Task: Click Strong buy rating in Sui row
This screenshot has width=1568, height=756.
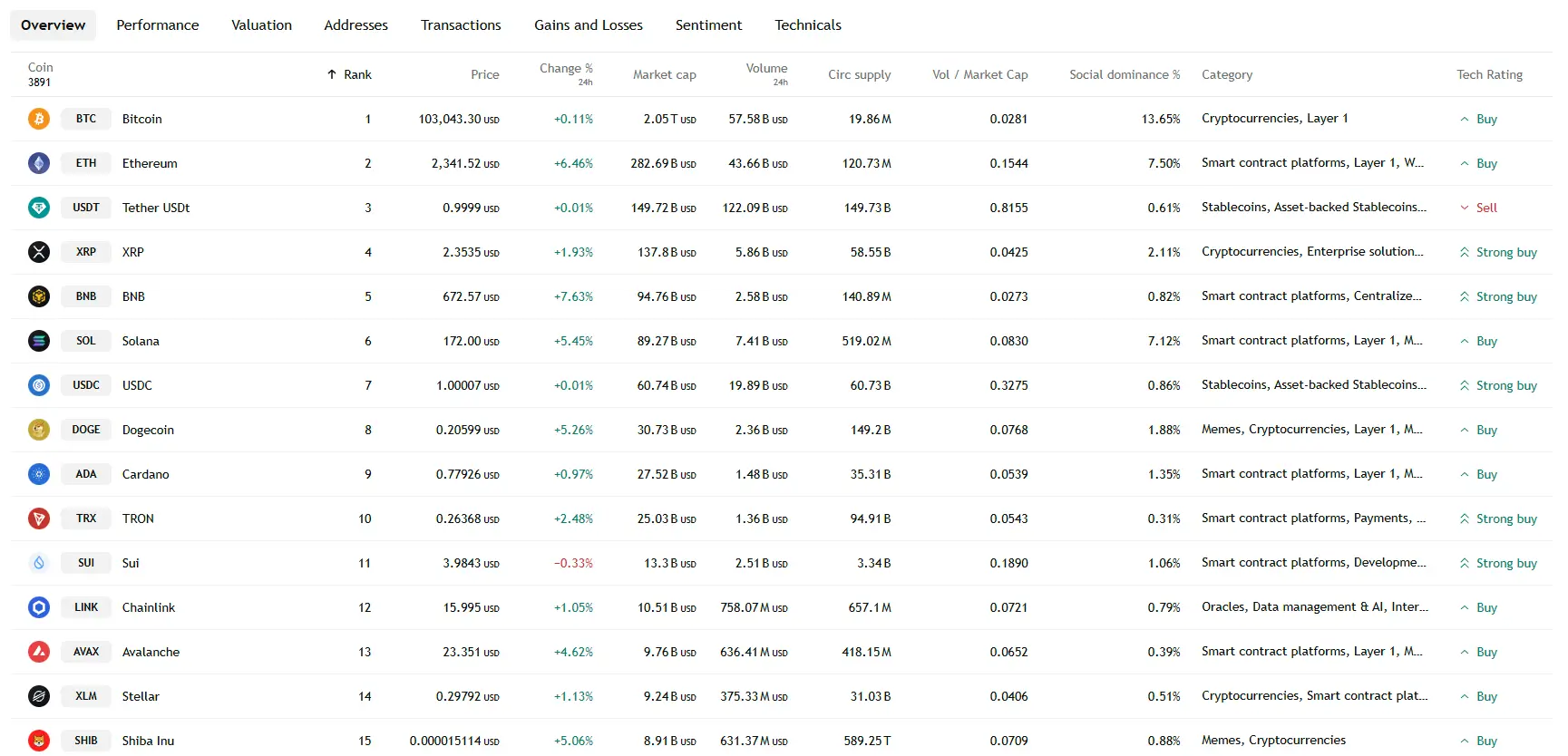Action: (x=1498, y=563)
